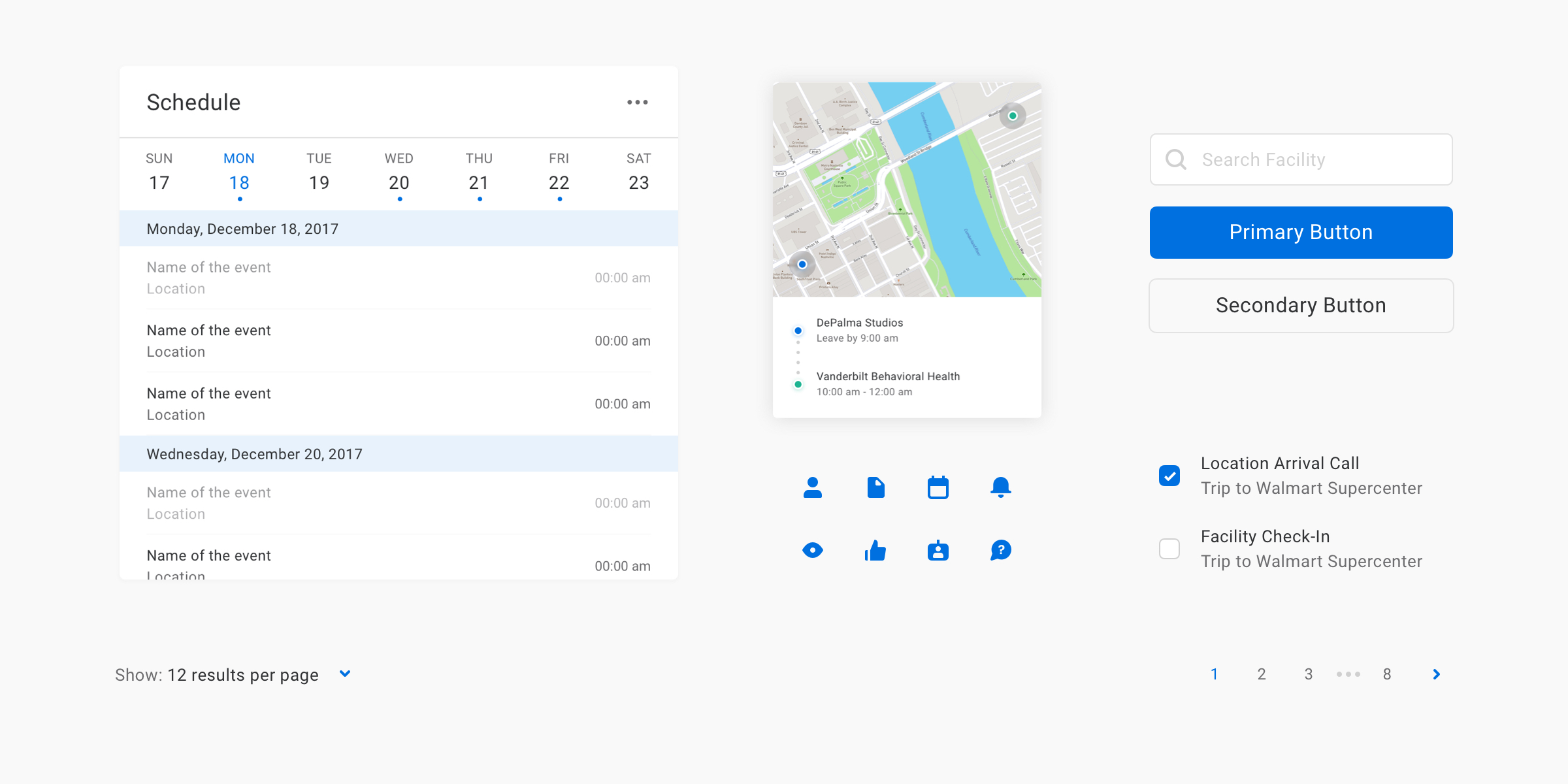This screenshot has height=784, width=1568.
Task: Click the user profile icon
Action: (812, 487)
